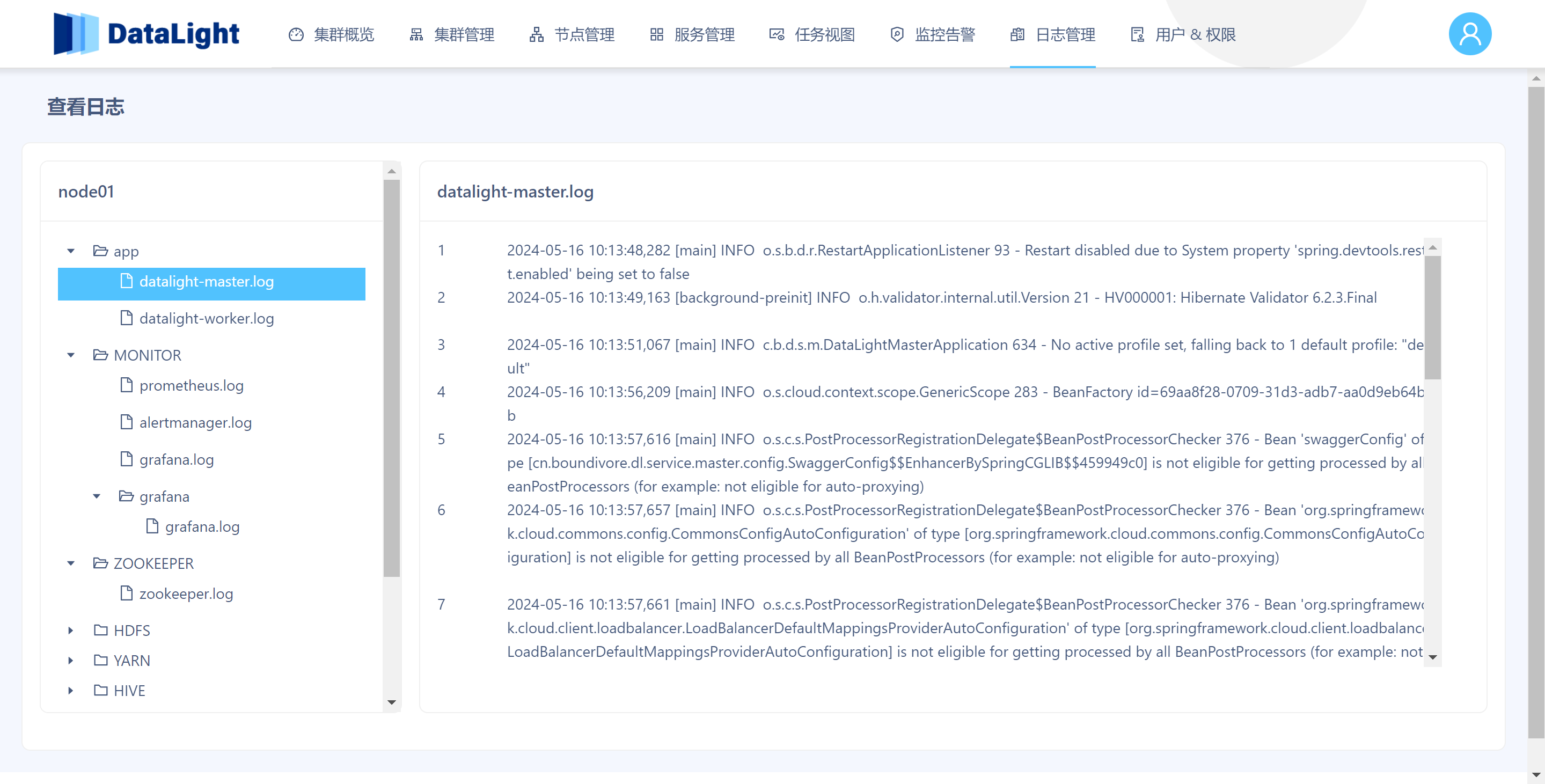
Task: Click file icon of datalight-worker.log
Action: click(126, 318)
